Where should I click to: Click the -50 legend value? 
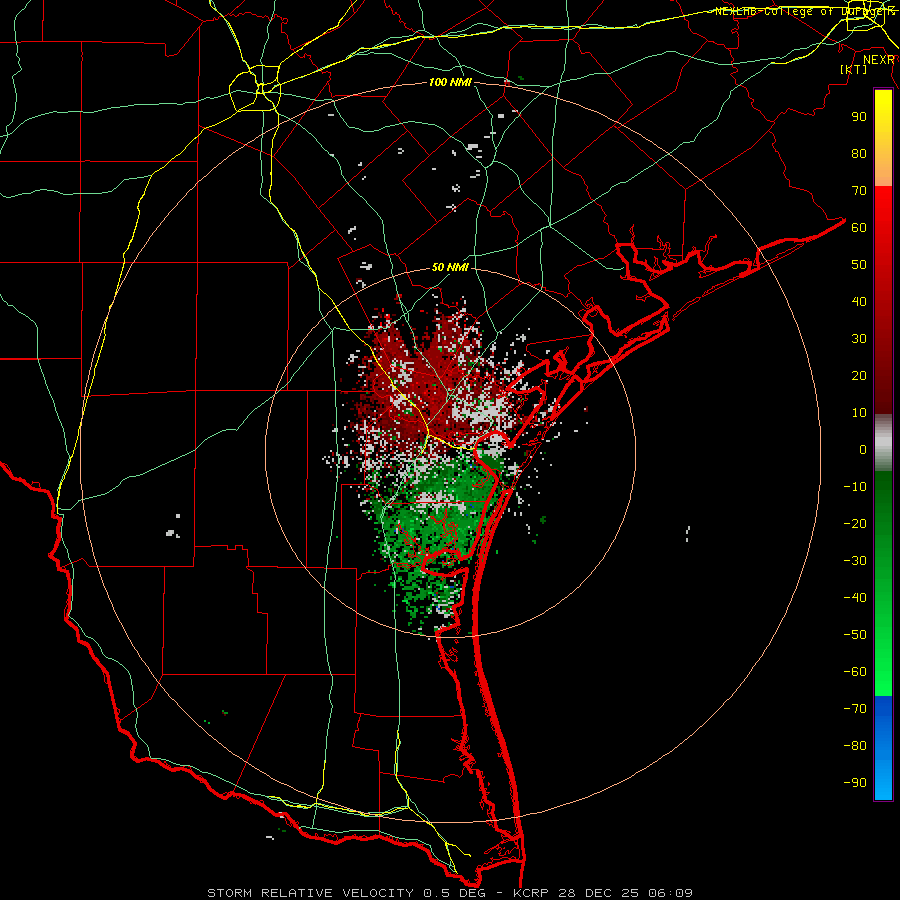pos(855,635)
